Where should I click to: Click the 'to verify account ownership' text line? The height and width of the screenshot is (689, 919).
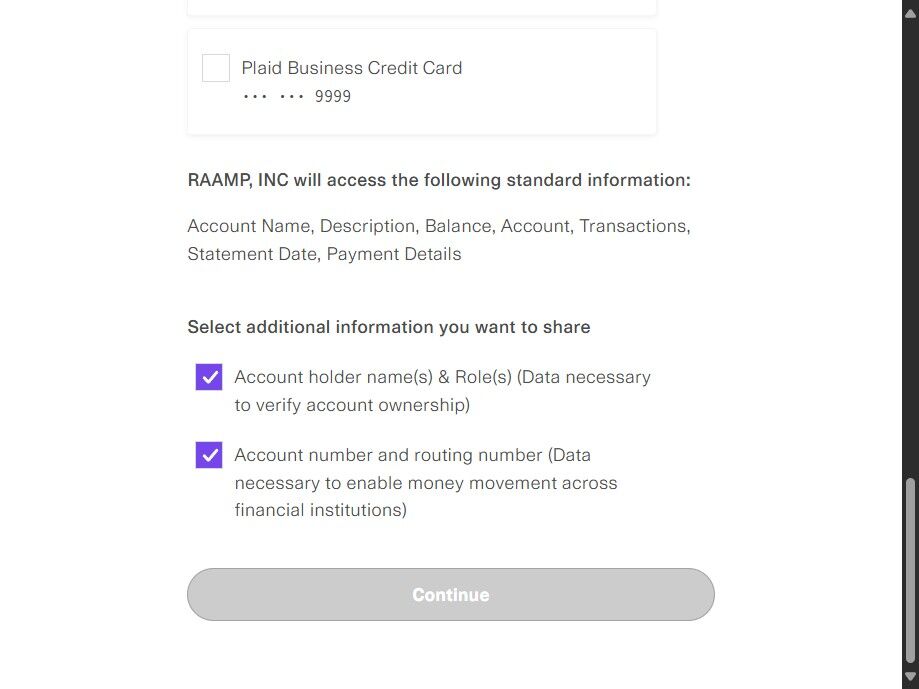point(352,405)
